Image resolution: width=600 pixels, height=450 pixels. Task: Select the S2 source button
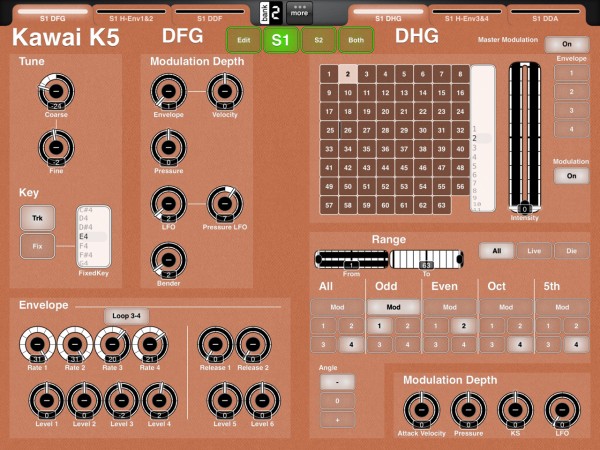[318, 40]
